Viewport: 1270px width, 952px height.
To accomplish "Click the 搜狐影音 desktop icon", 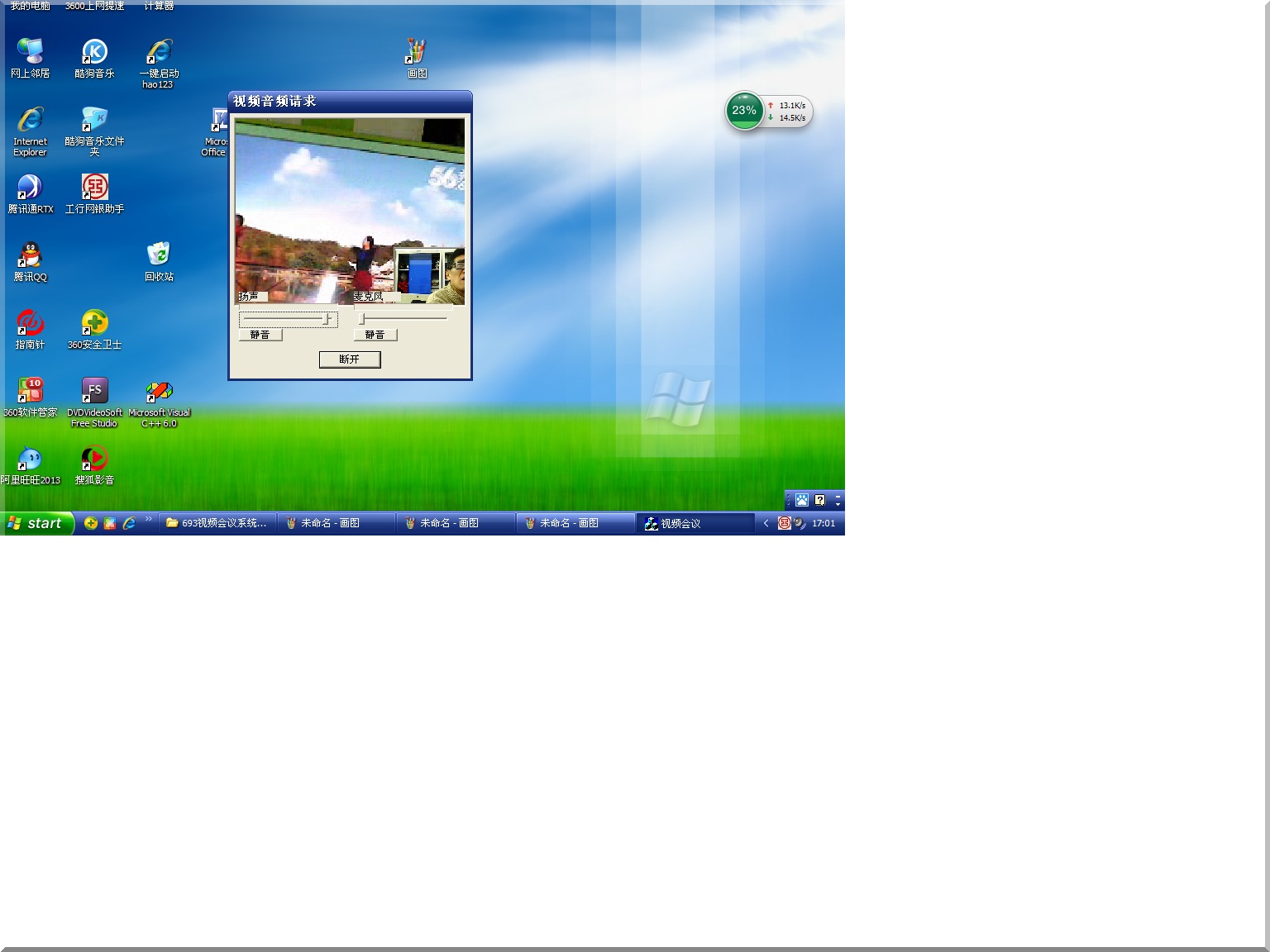I will click(94, 458).
